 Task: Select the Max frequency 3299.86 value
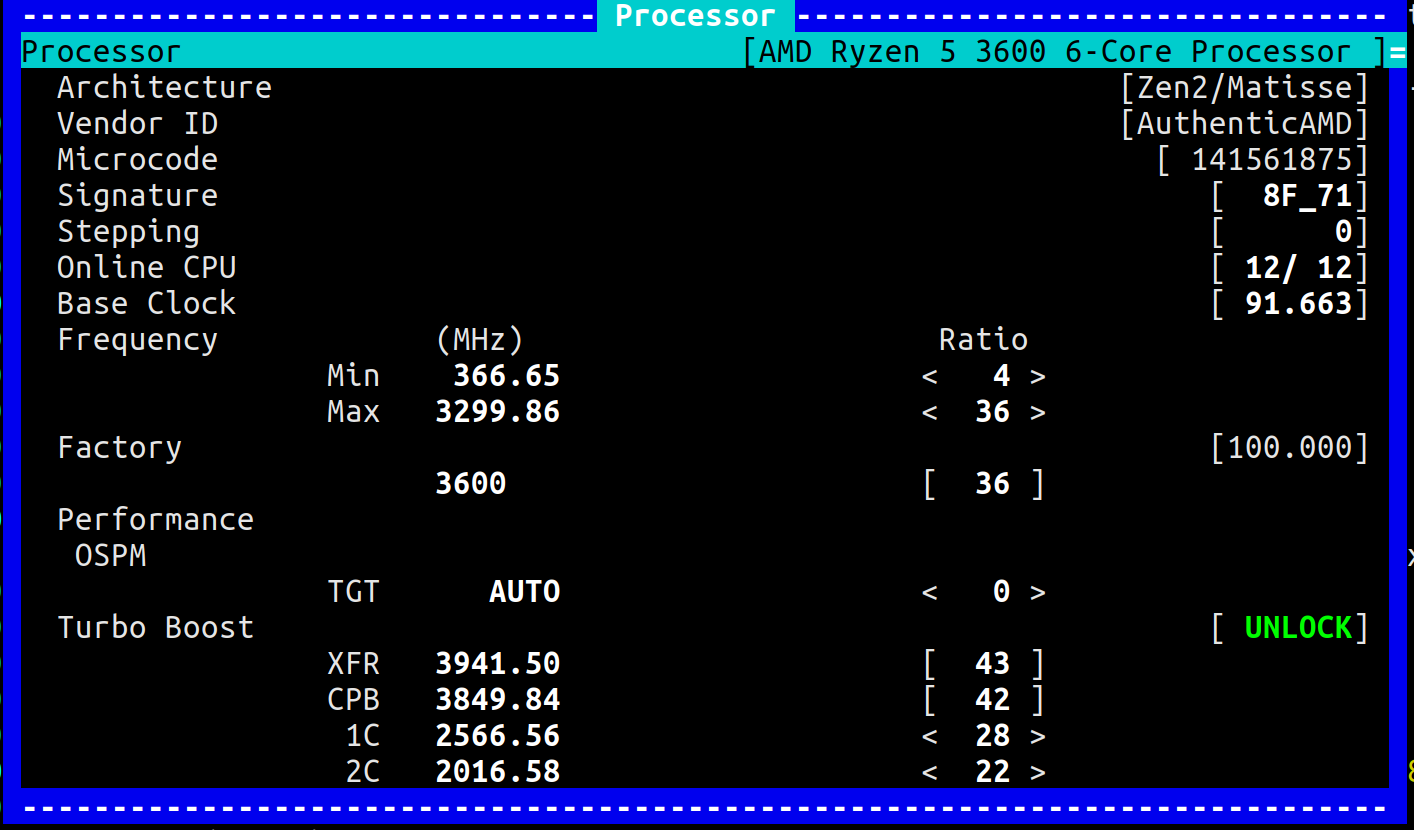(497, 413)
